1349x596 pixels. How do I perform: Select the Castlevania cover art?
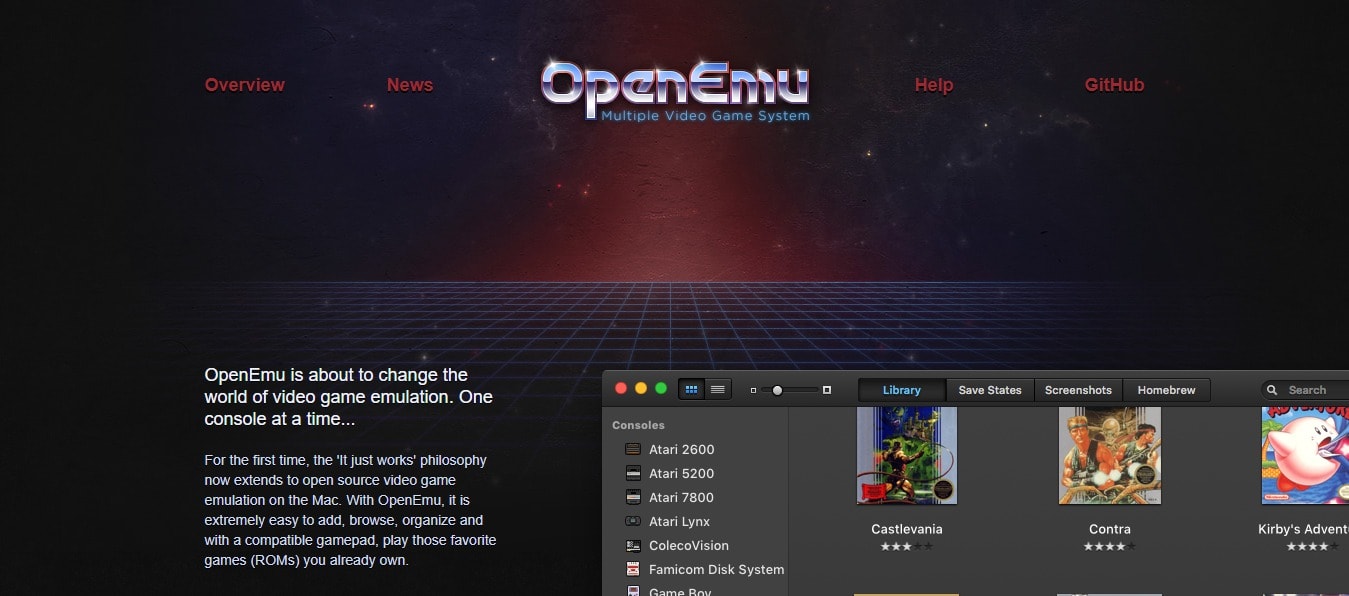pyautogui.click(x=907, y=456)
